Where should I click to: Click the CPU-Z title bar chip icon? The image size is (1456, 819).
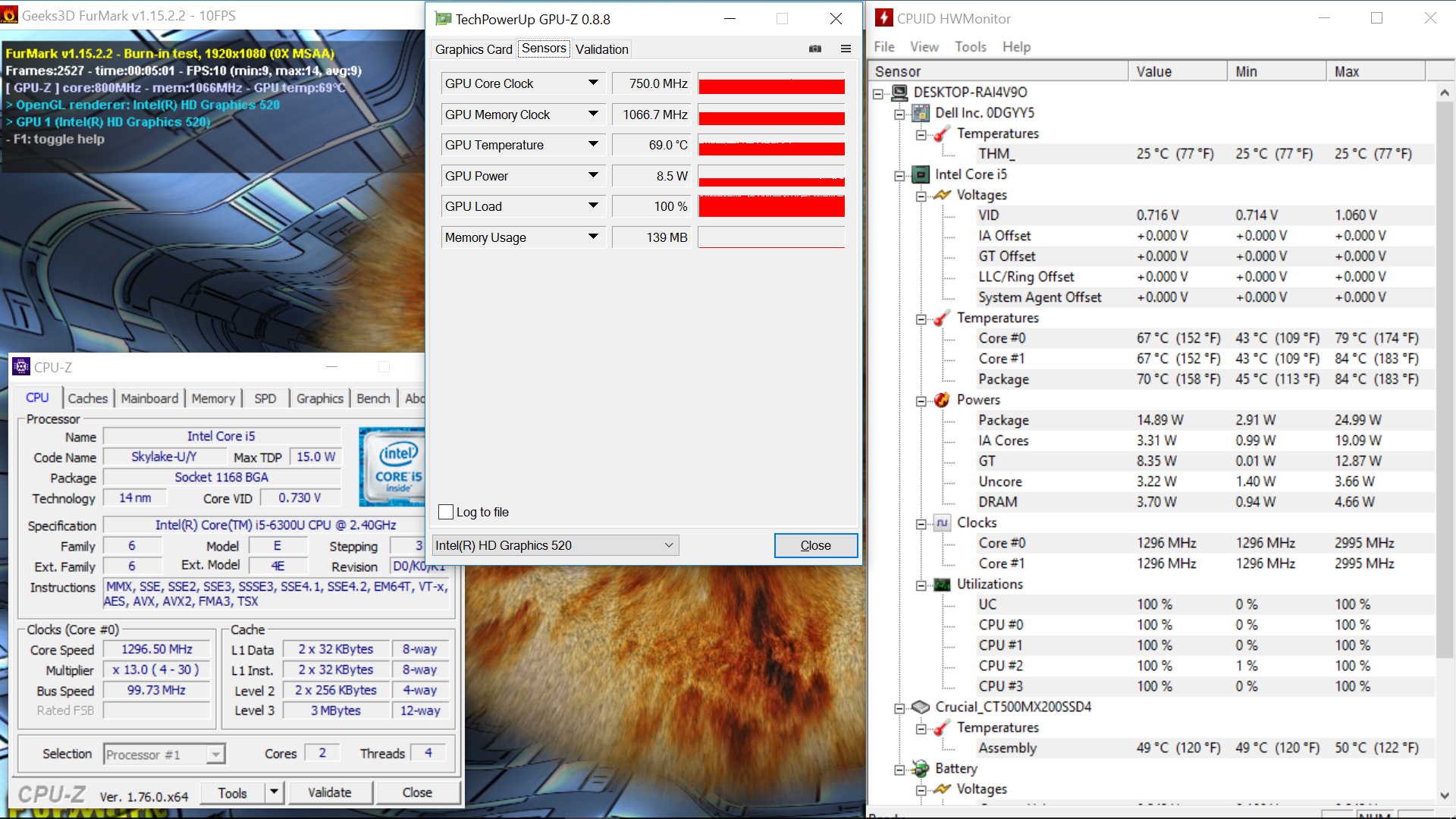[x=21, y=367]
